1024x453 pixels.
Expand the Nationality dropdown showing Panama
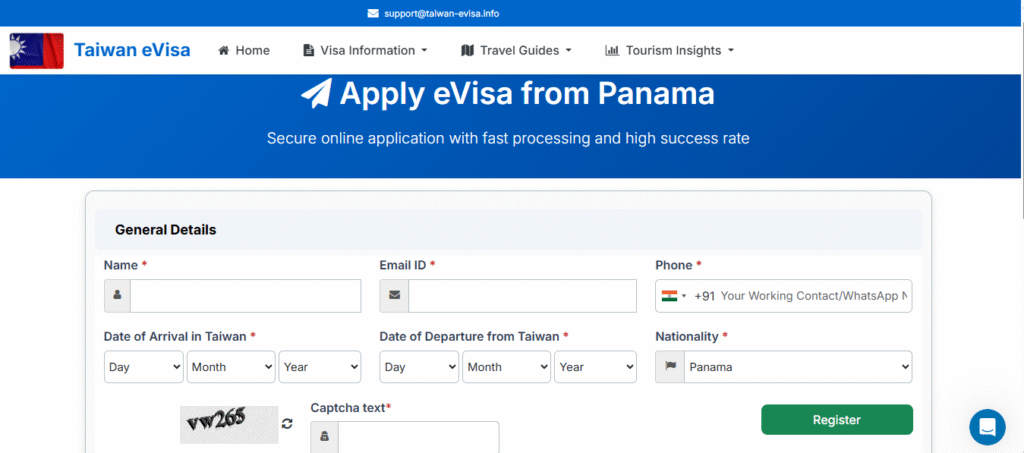tap(797, 367)
